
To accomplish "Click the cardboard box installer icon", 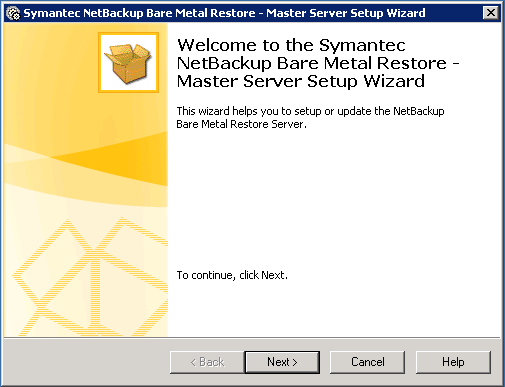I will 128,62.
